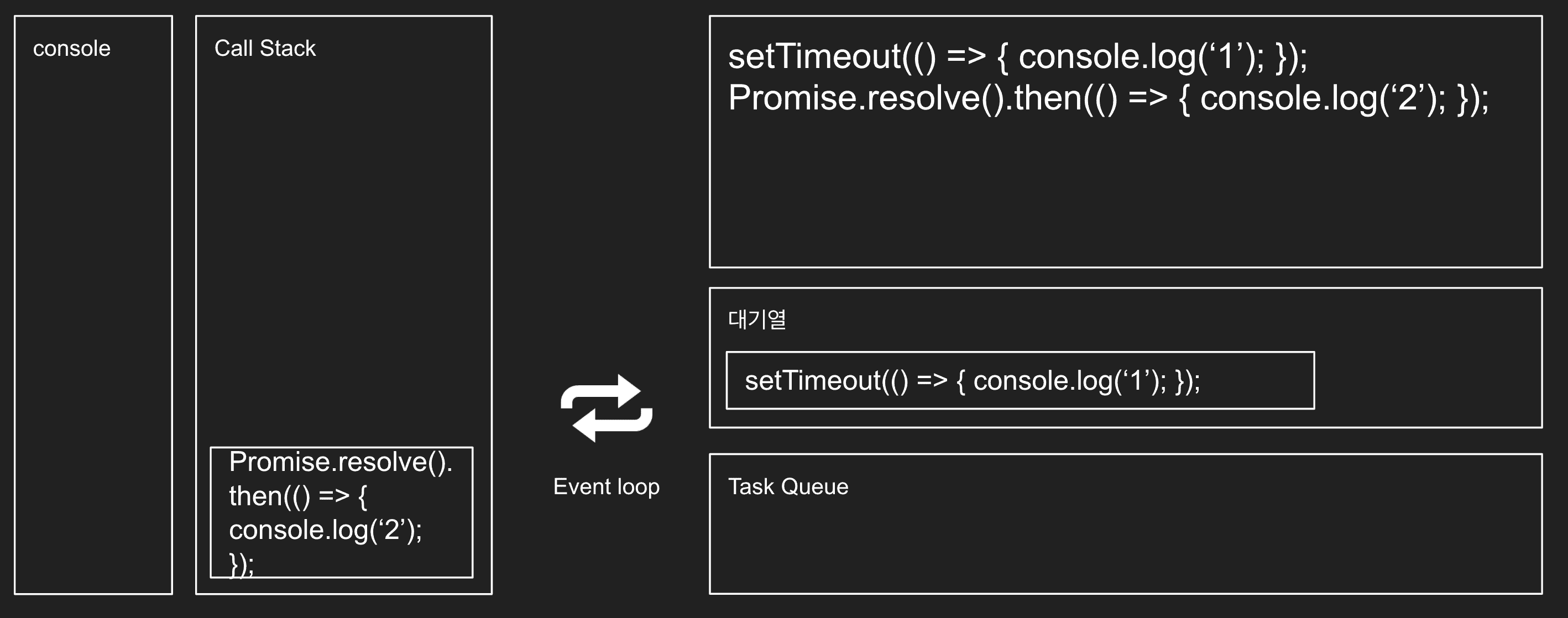The height and width of the screenshot is (618, 1568).
Task: Select the Promise.resolve line in the source code panel
Action: (x=1108, y=98)
